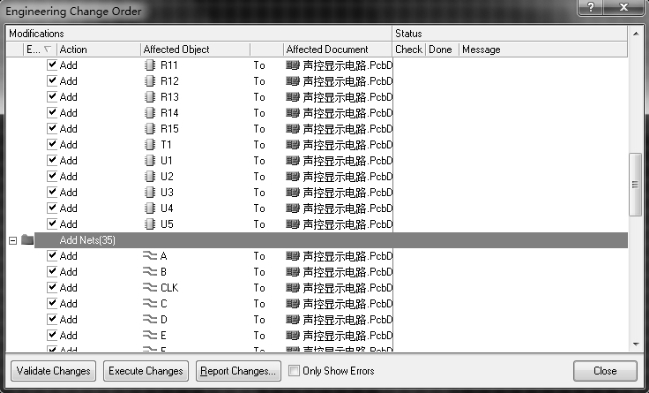
Task: Click the help question mark button
Action: (590, 7)
